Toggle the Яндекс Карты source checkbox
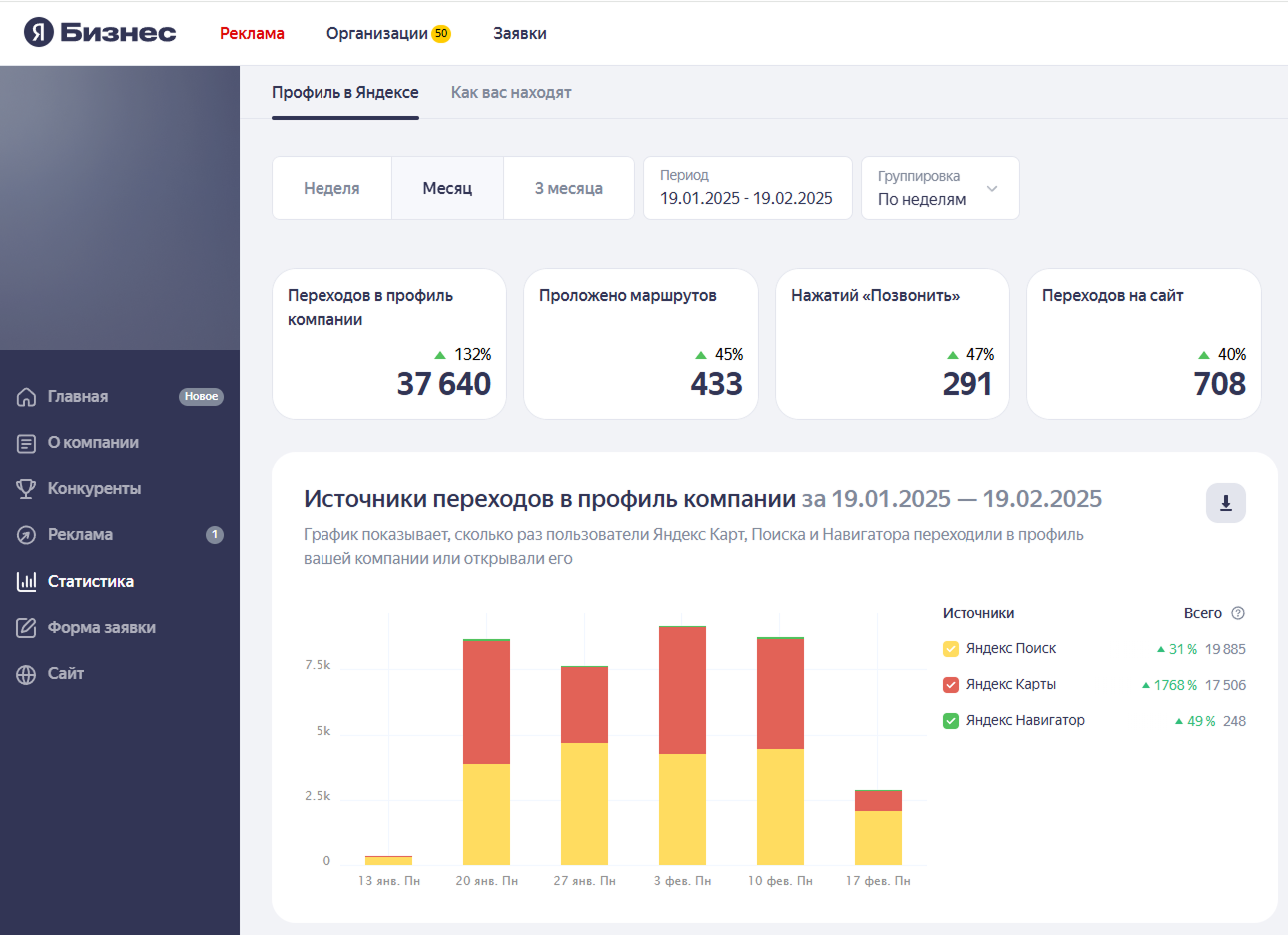 [x=951, y=685]
